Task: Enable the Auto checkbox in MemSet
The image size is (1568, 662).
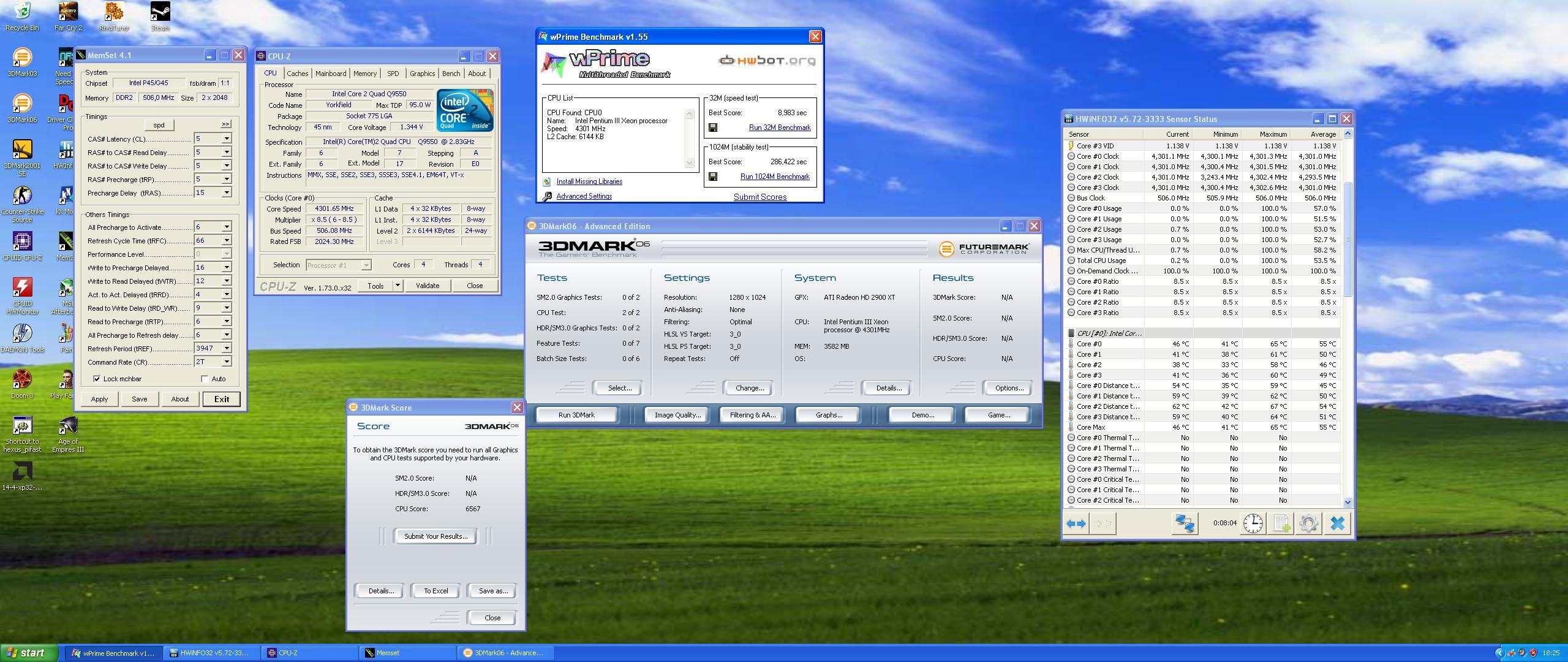Action: (x=205, y=379)
